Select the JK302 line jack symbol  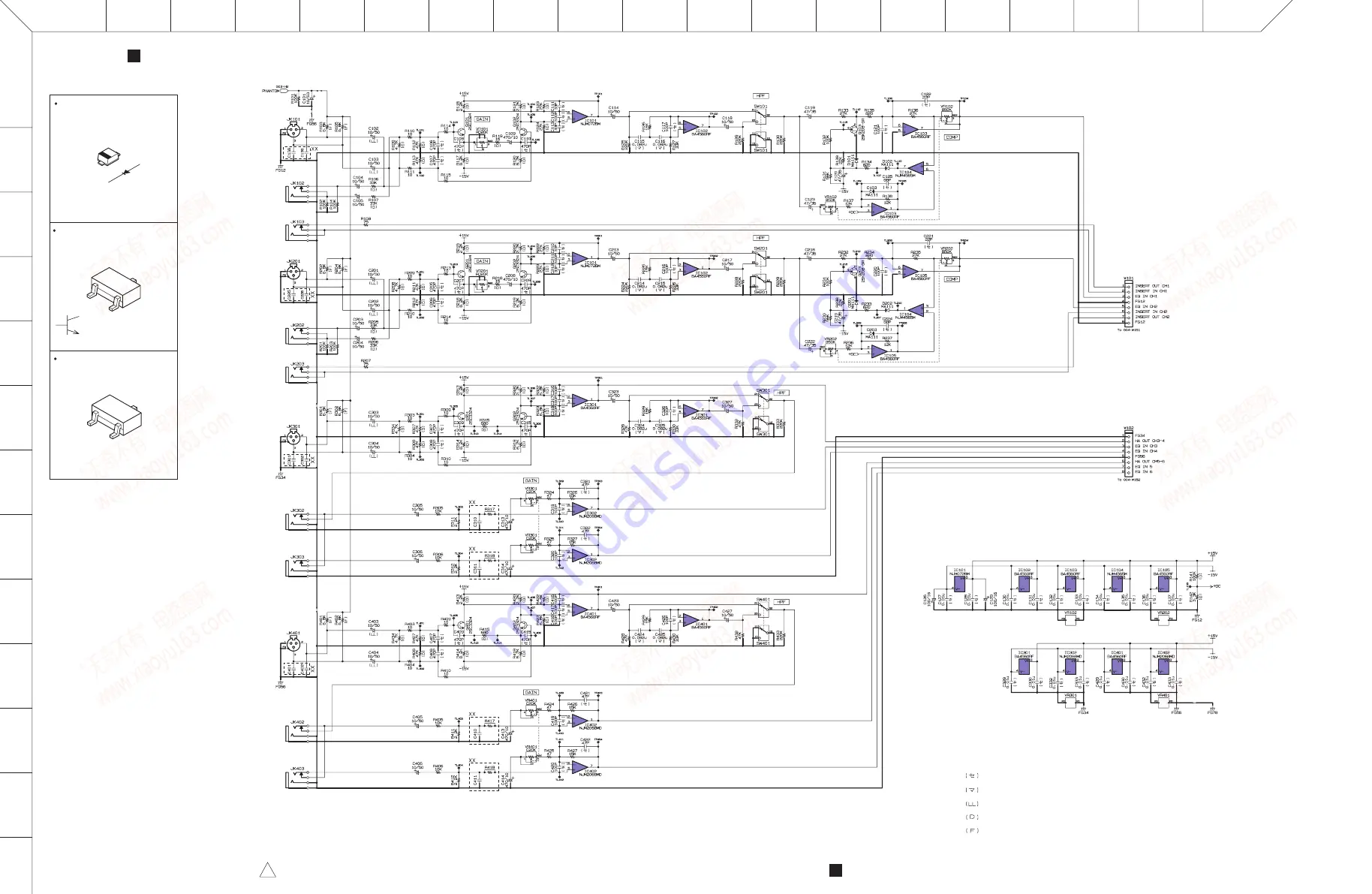(x=298, y=521)
